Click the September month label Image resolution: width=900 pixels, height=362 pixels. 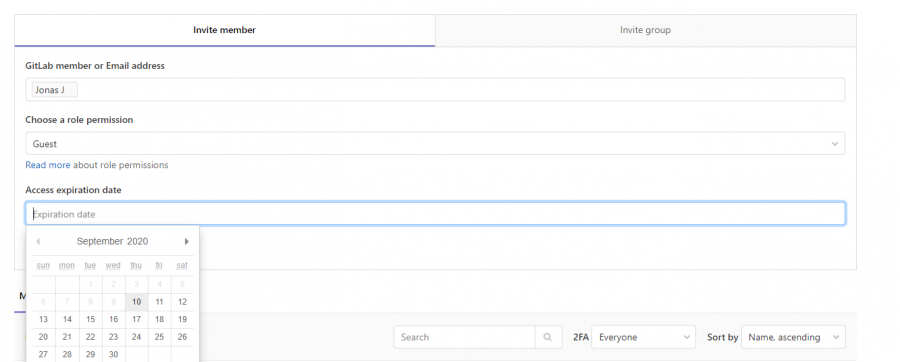coord(100,242)
